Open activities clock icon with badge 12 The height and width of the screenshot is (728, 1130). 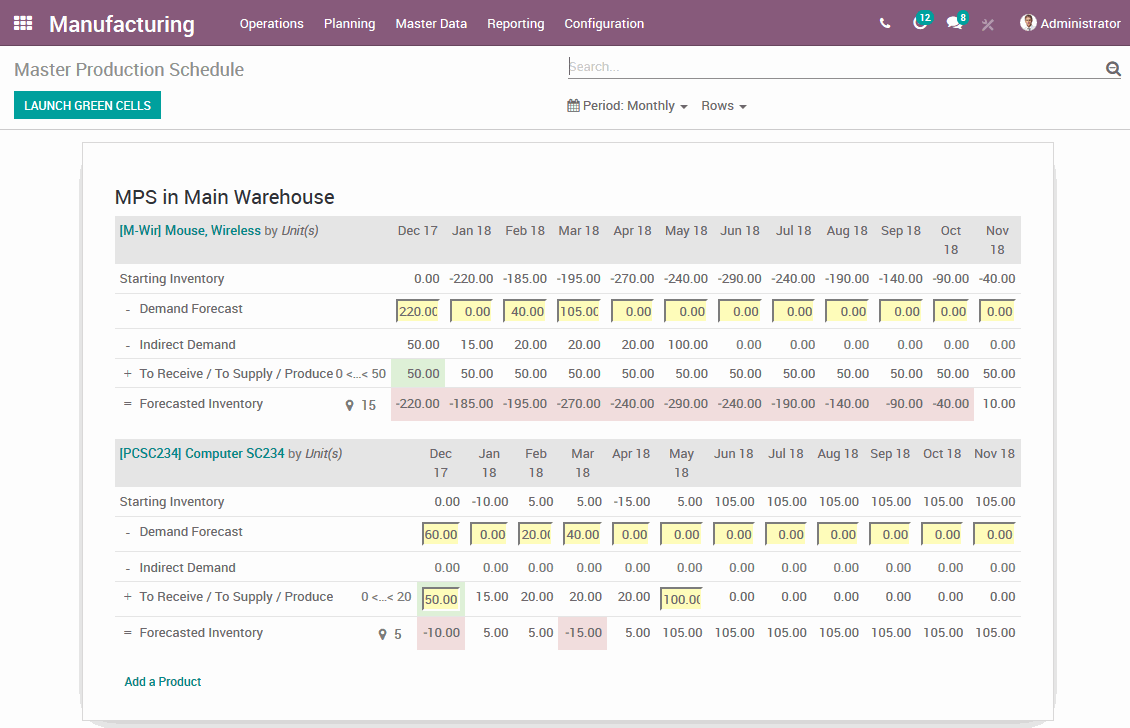[920, 23]
